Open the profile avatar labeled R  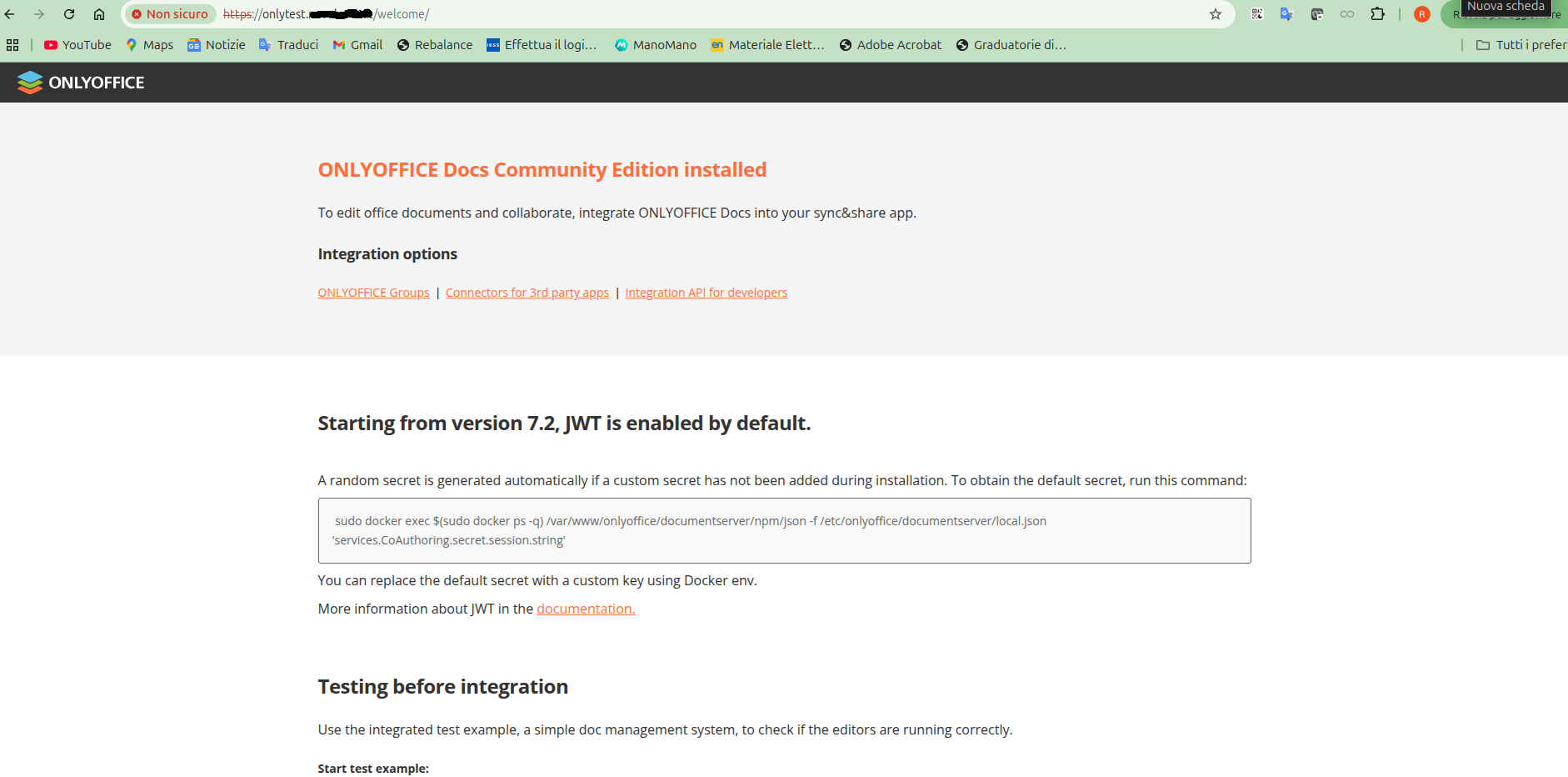1422,14
